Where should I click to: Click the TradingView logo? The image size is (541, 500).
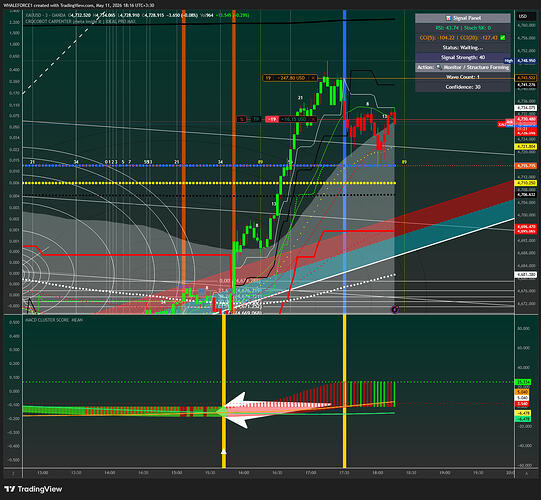pyautogui.click(x=33, y=489)
